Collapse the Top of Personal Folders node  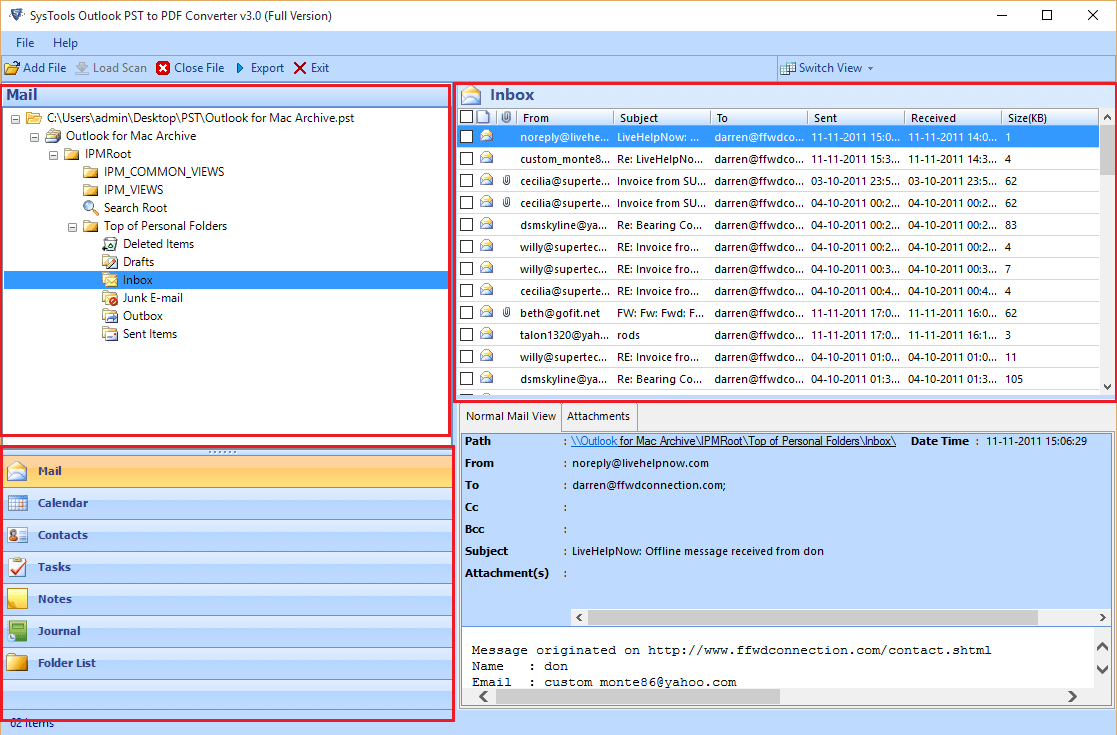71,225
